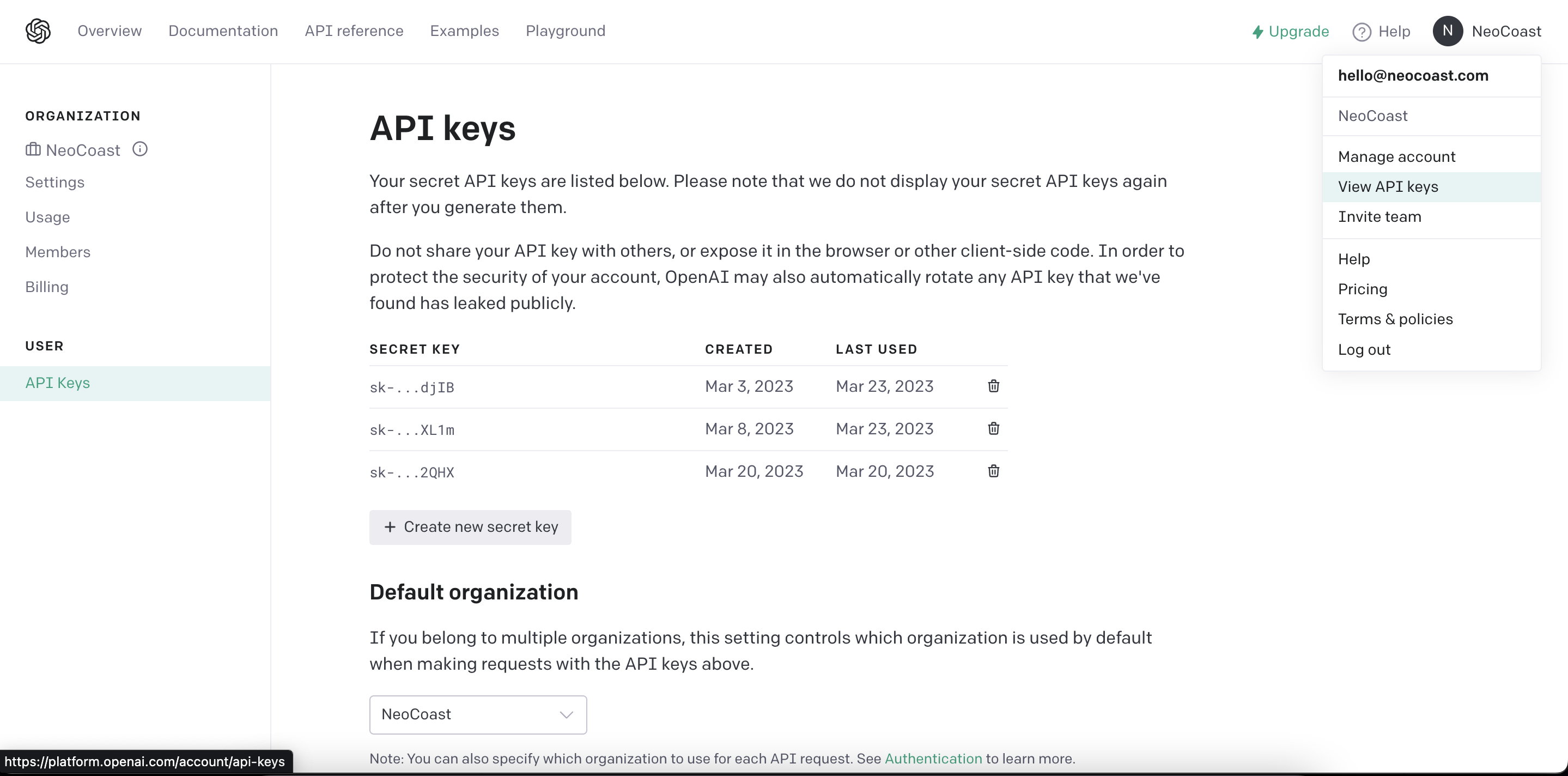Click the info icon next to NeoCoast
Screen dimensions: 1568x776
pyautogui.click(x=140, y=149)
